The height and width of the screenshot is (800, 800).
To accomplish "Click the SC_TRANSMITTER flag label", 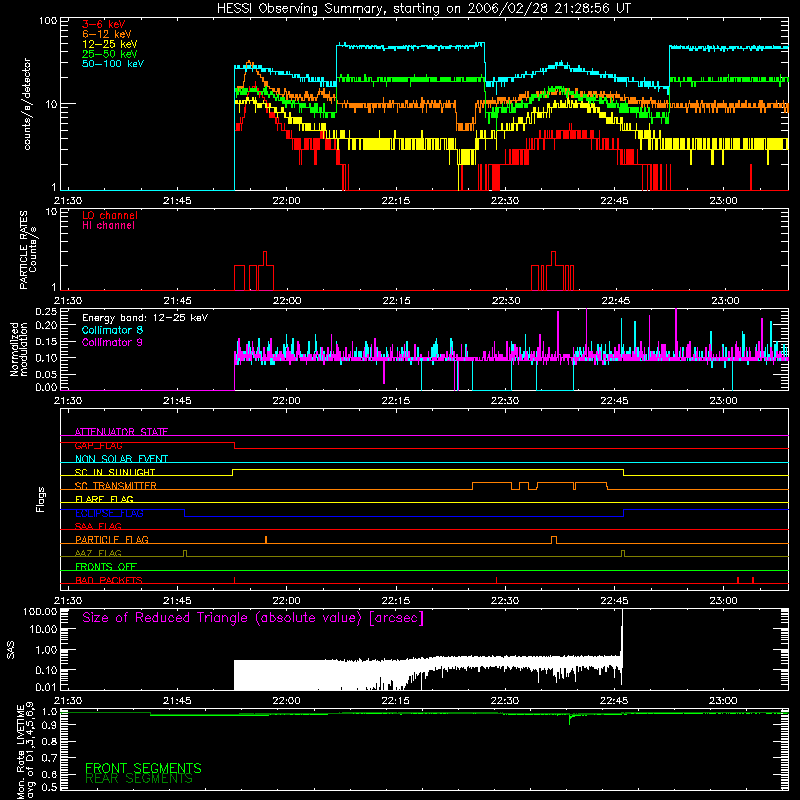I will [x=116, y=486].
